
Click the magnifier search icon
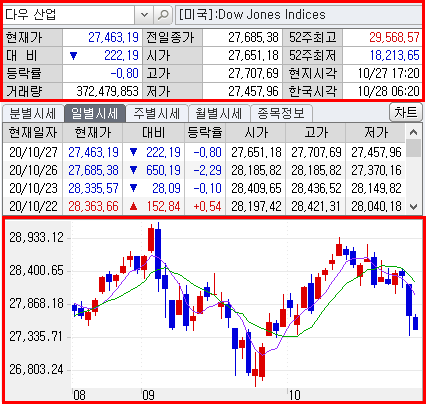163,15
